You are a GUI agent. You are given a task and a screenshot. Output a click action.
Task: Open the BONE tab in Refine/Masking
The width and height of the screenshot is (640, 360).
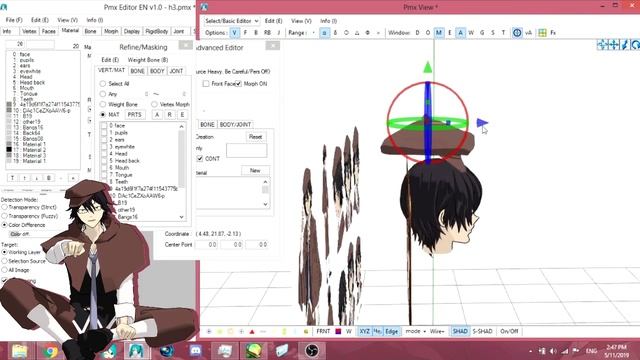pyautogui.click(x=138, y=71)
